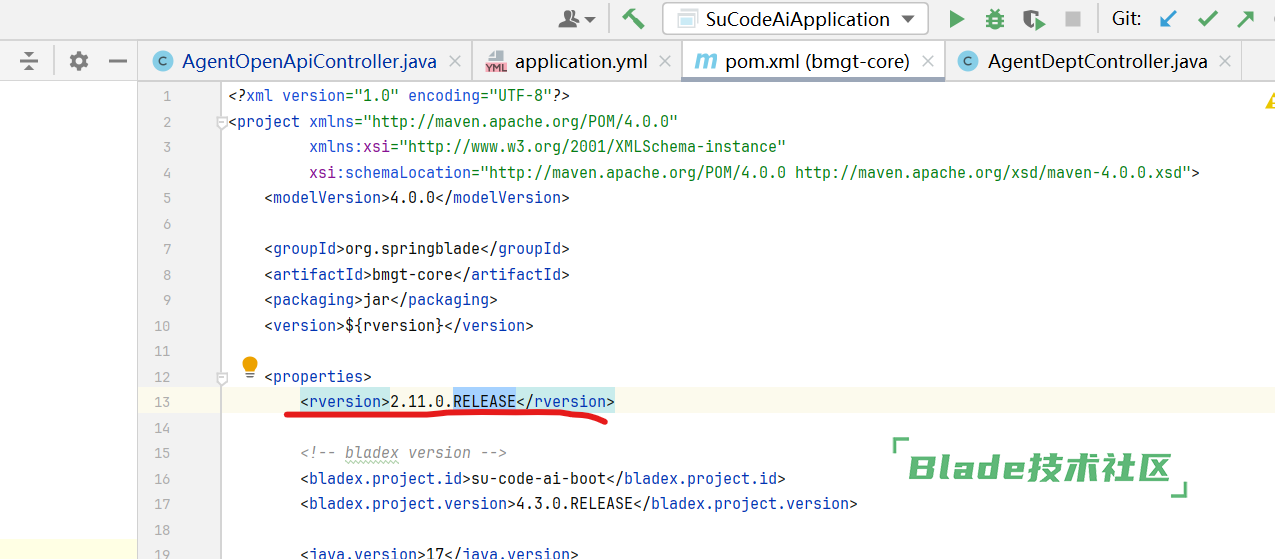Open the AgentDeptController.java tab

coord(1097,61)
